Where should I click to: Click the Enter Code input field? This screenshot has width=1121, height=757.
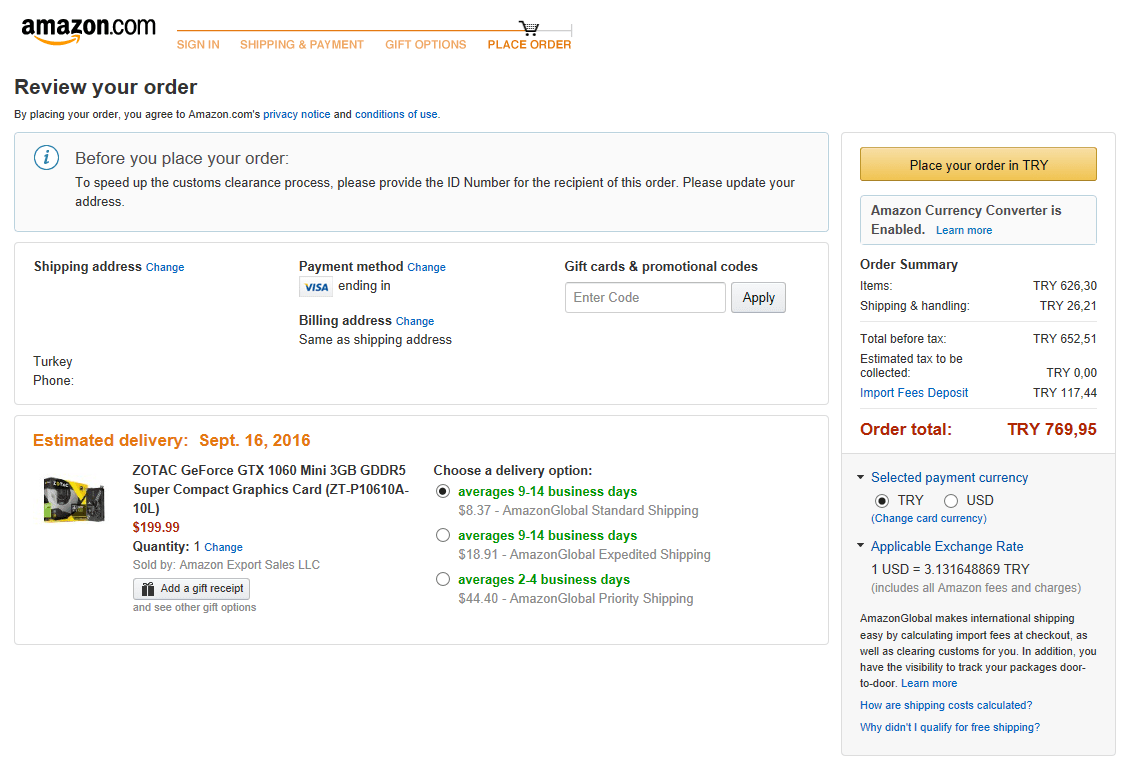pos(645,298)
